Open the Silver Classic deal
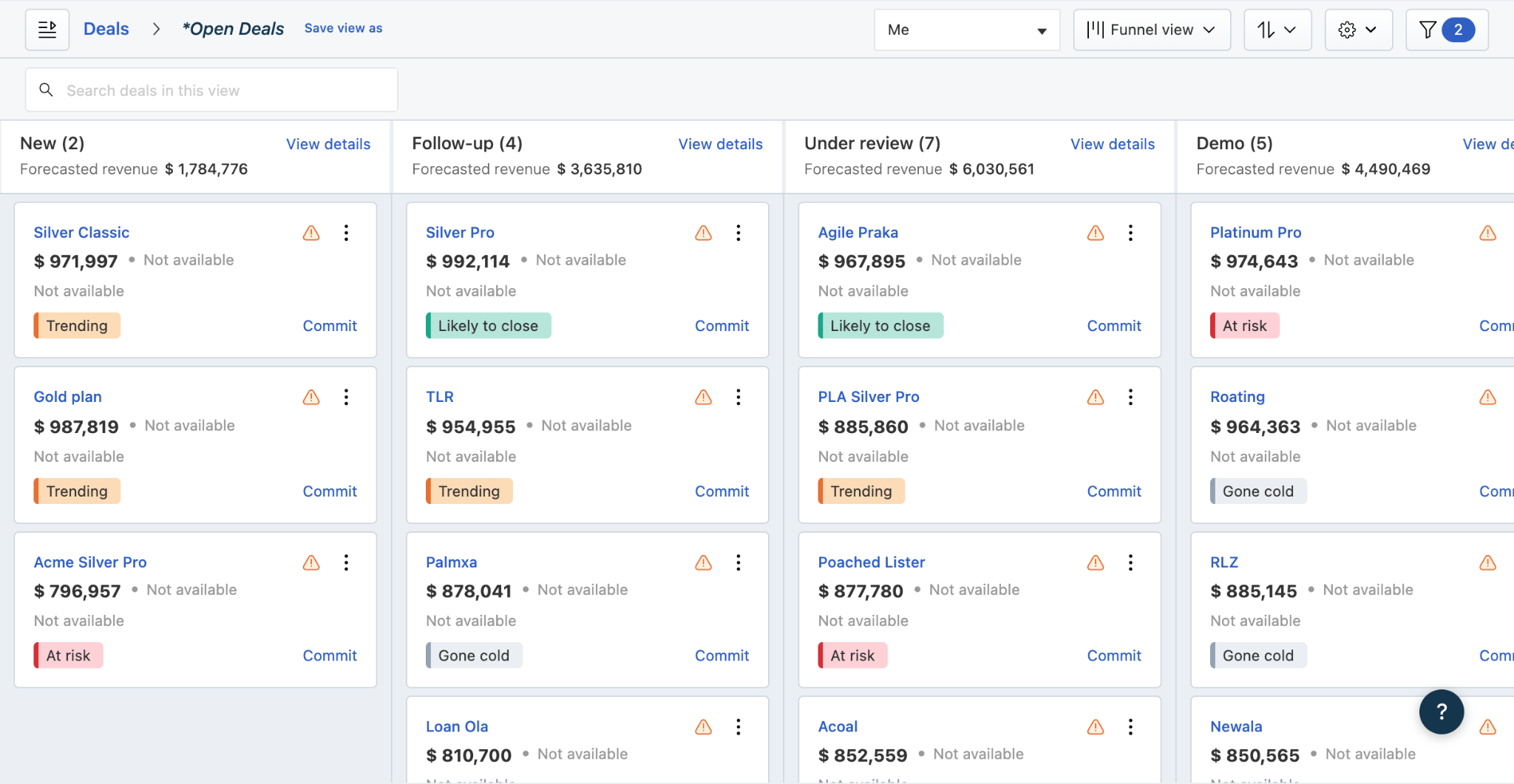The image size is (1514, 784). pos(81,233)
